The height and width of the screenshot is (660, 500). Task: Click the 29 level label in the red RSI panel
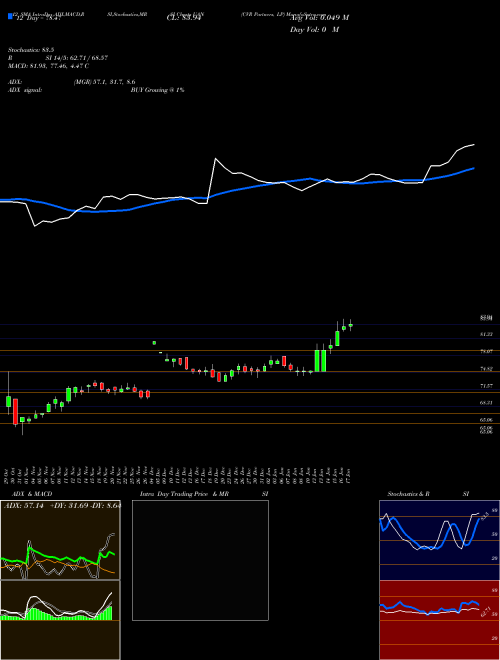(495, 638)
